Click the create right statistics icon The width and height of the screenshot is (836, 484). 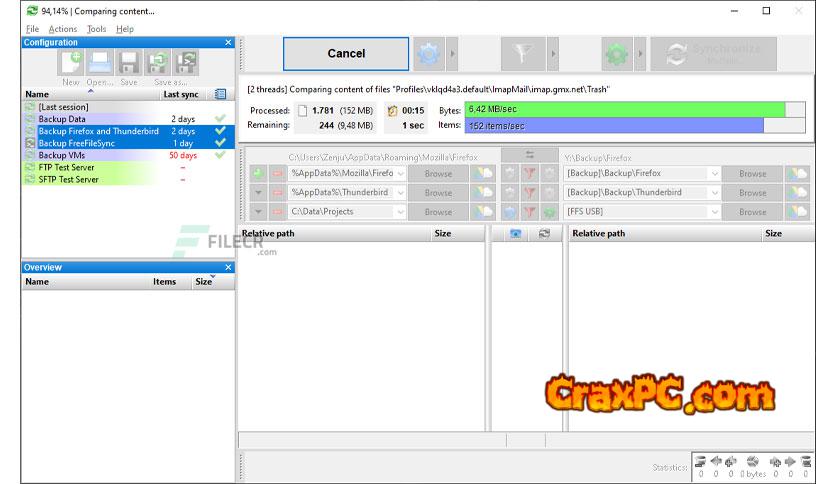pos(775,461)
